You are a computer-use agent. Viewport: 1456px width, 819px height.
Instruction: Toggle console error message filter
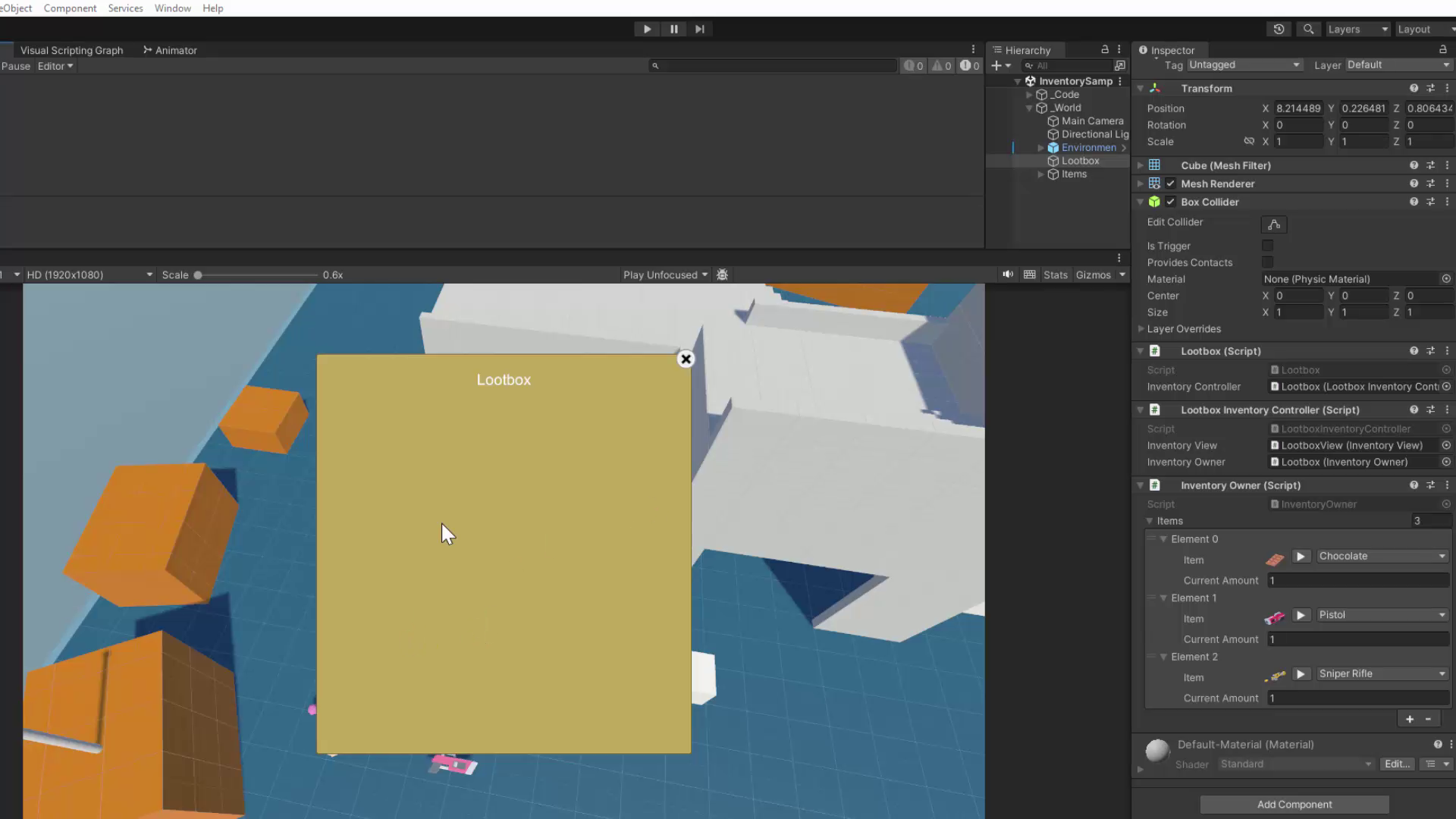[970, 66]
